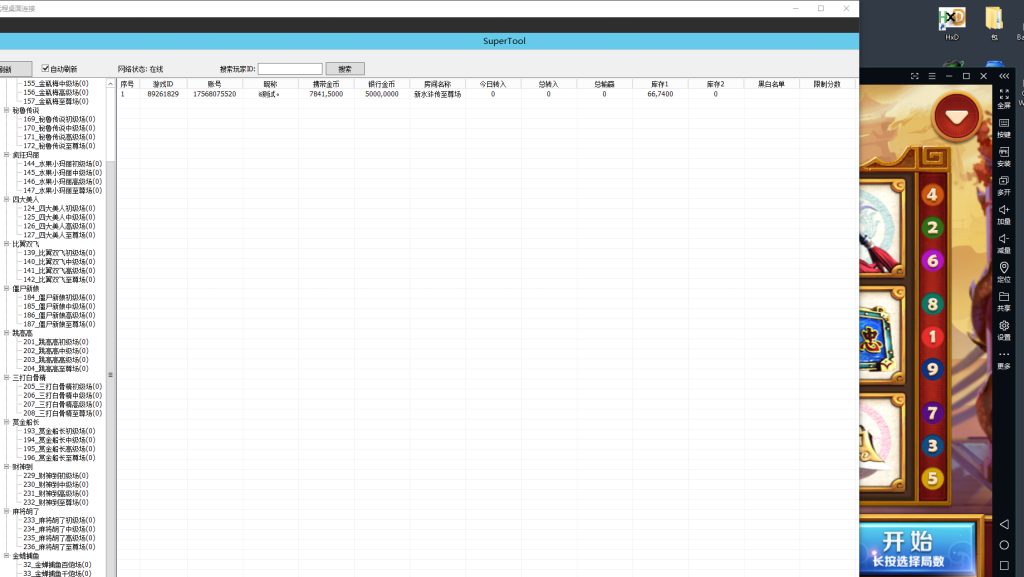Click the tree panel vertical scrollbar thumb
This screenshot has height=577, width=1024.
point(110,375)
